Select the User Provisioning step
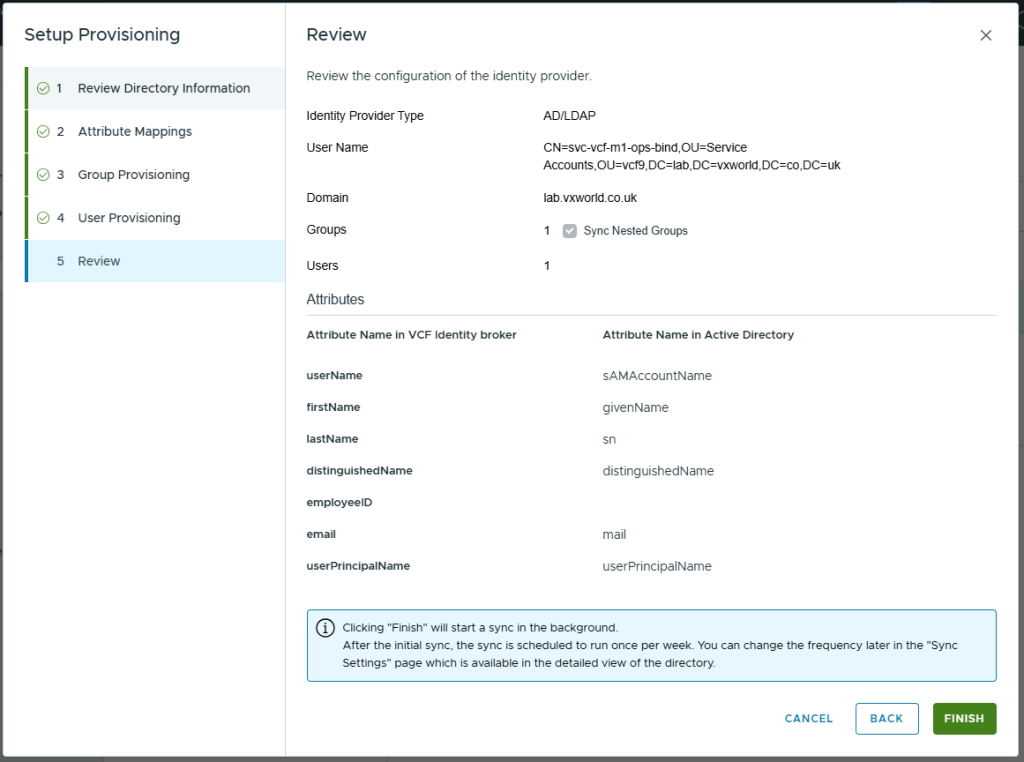1024x762 pixels. (129, 218)
